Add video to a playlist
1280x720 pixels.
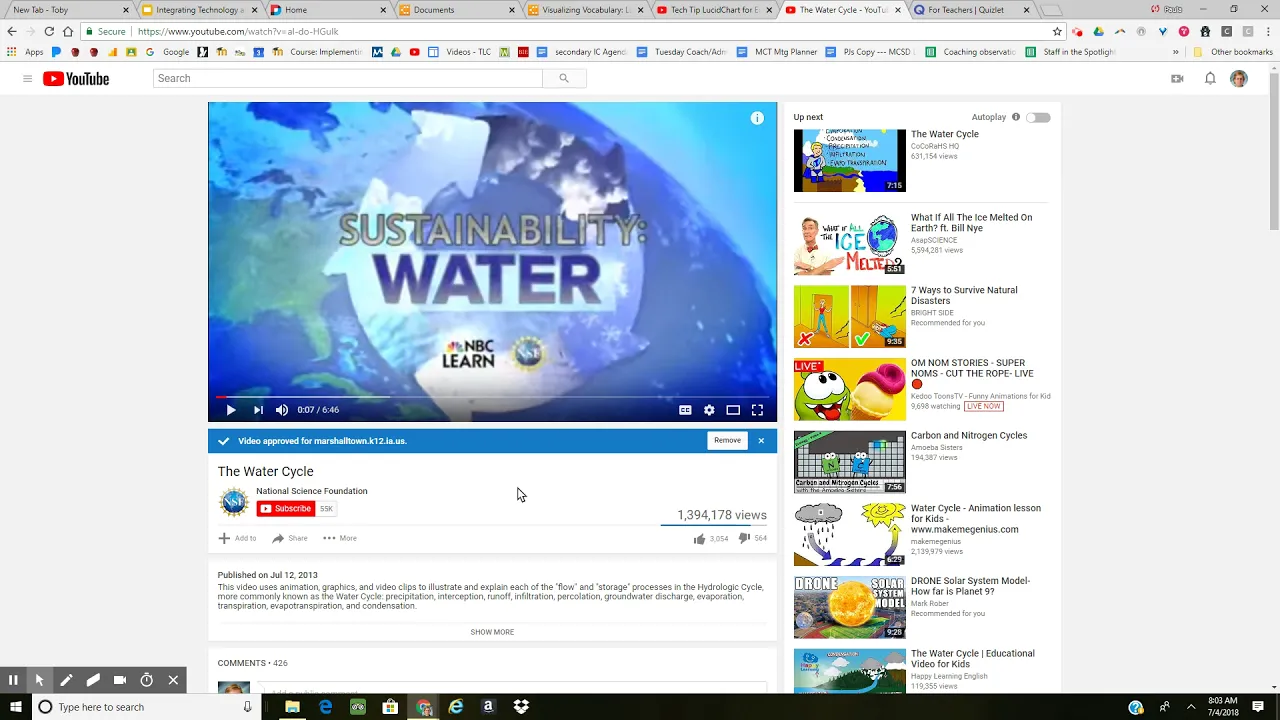click(238, 538)
